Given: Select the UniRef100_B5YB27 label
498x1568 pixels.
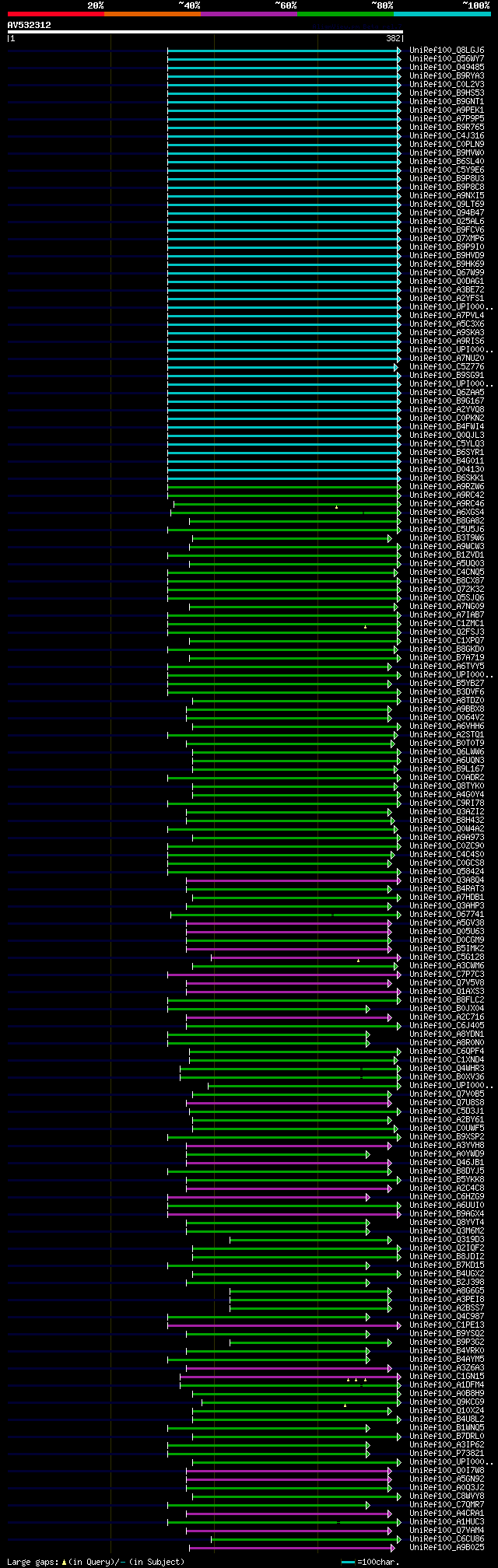Looking at the screenshot, I should tap(447, 683).
